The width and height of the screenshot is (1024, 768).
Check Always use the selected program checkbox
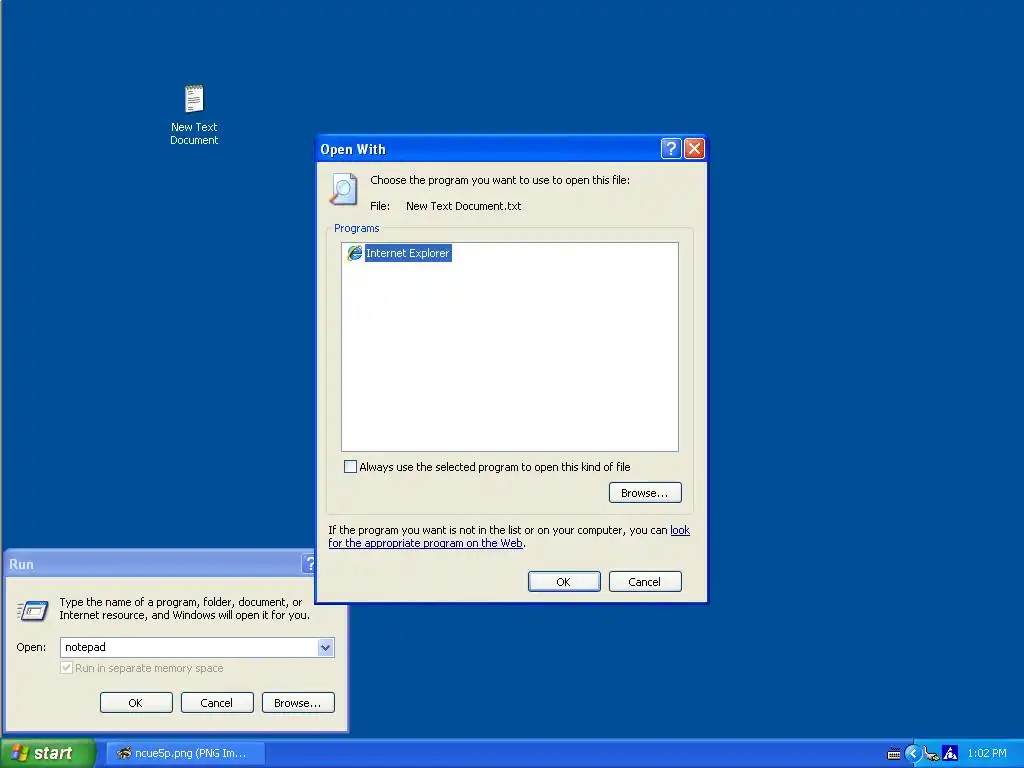[351, 466]
